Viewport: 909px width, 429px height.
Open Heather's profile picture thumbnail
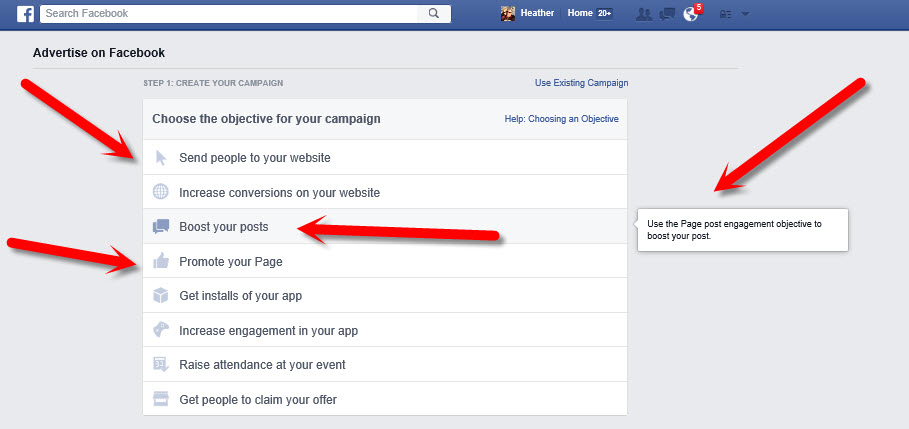click(508, 13)
